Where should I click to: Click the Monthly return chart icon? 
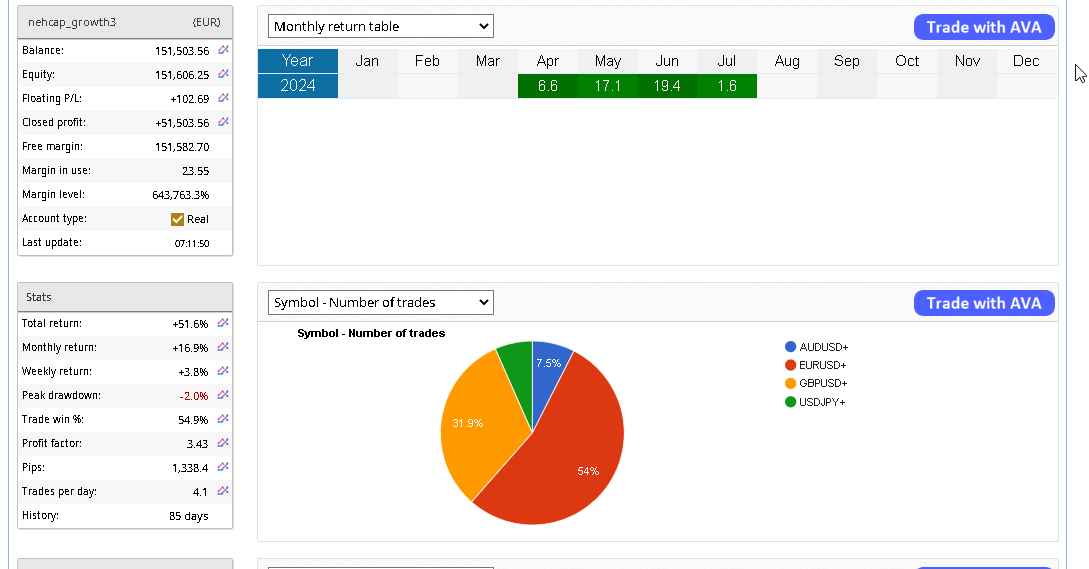pos(223,347)
